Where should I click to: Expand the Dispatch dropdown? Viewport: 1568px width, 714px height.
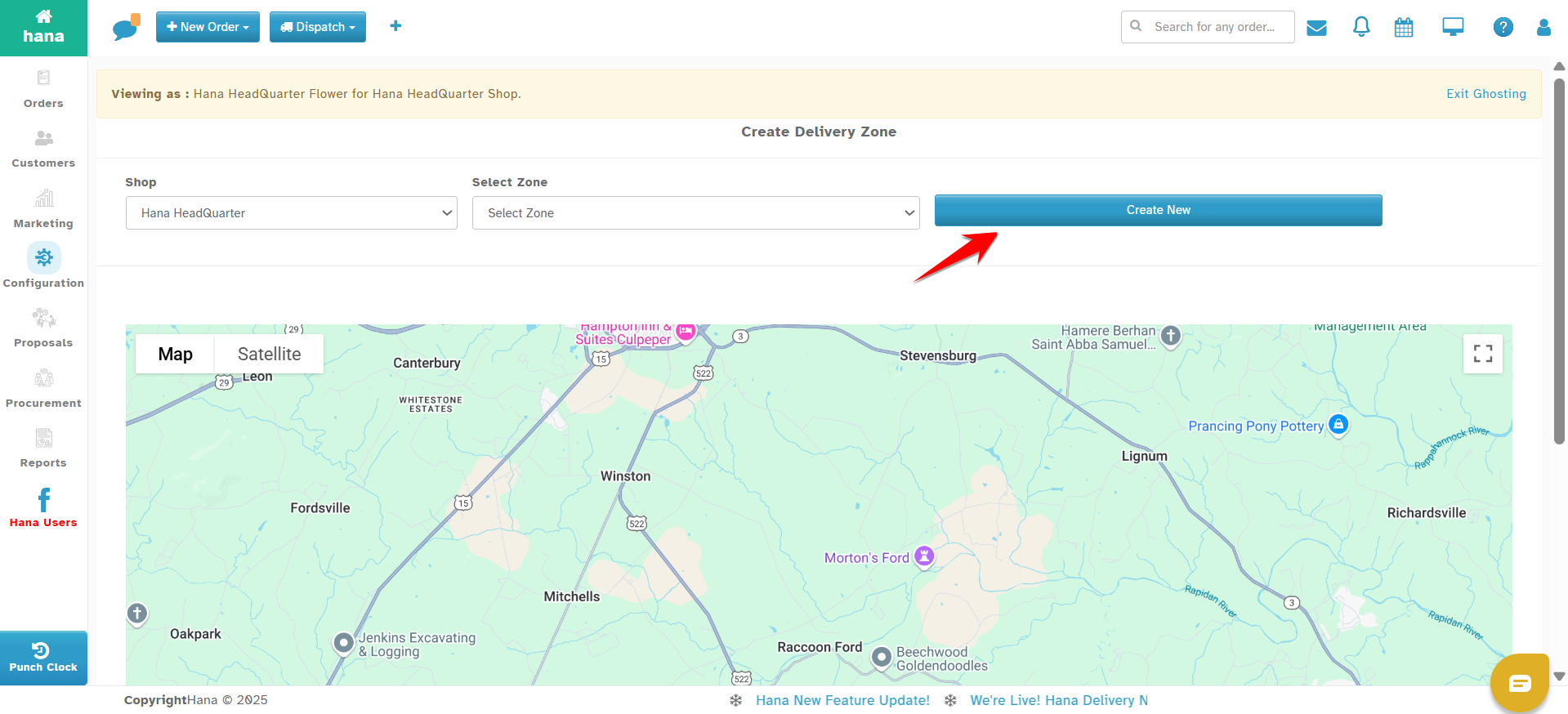(x=318, y=27)
